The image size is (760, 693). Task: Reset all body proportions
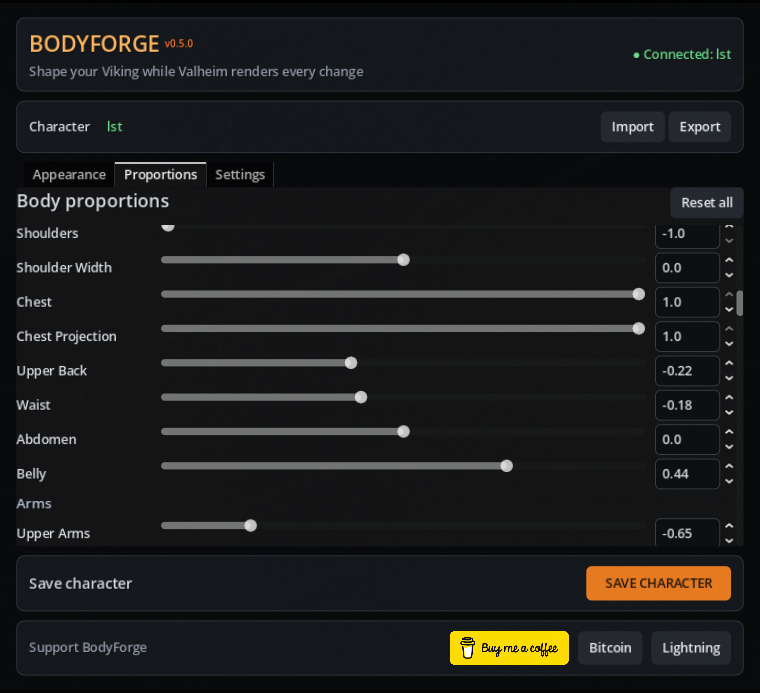707,203
